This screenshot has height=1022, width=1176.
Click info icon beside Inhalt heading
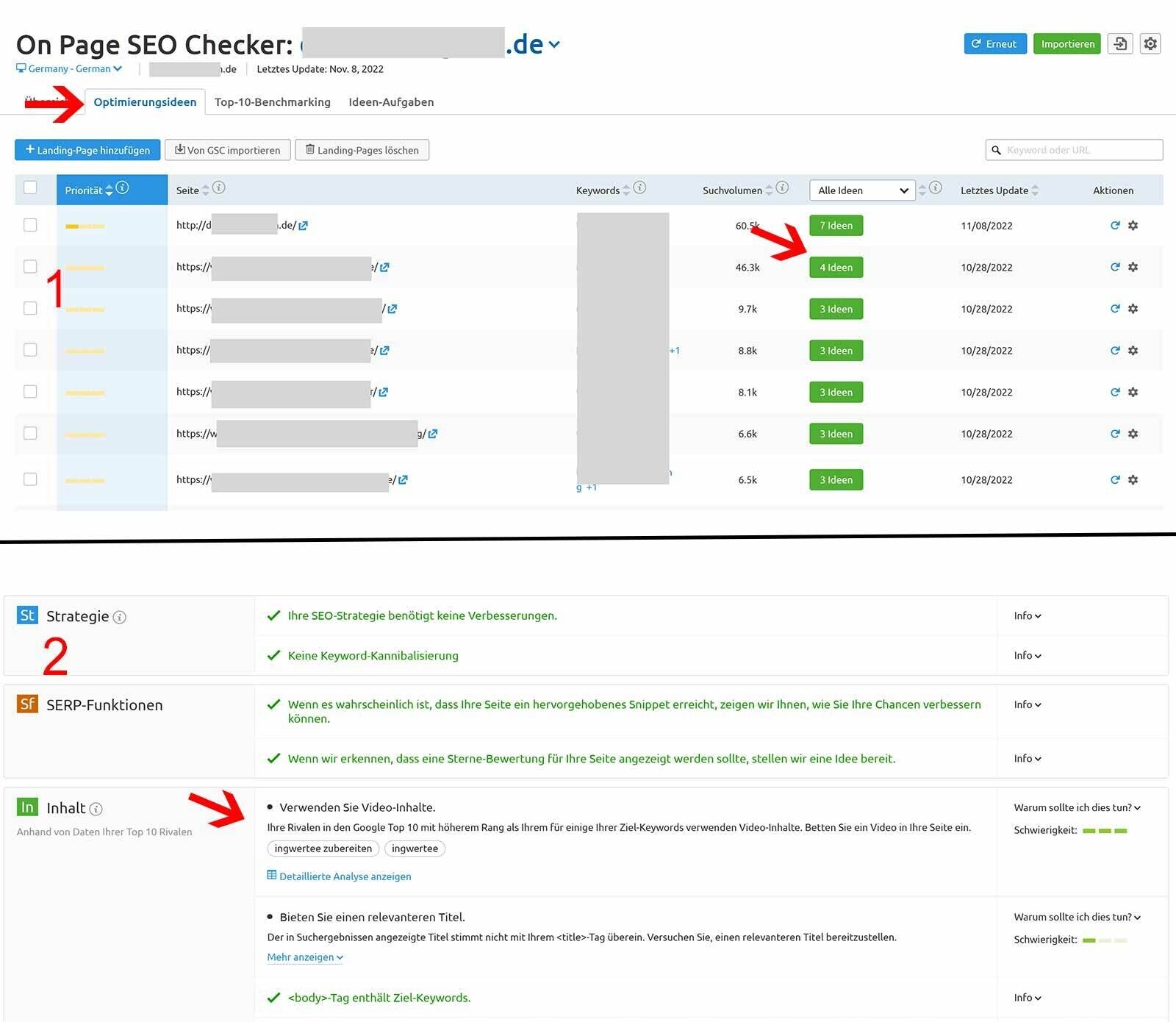(x=96, y=809)
